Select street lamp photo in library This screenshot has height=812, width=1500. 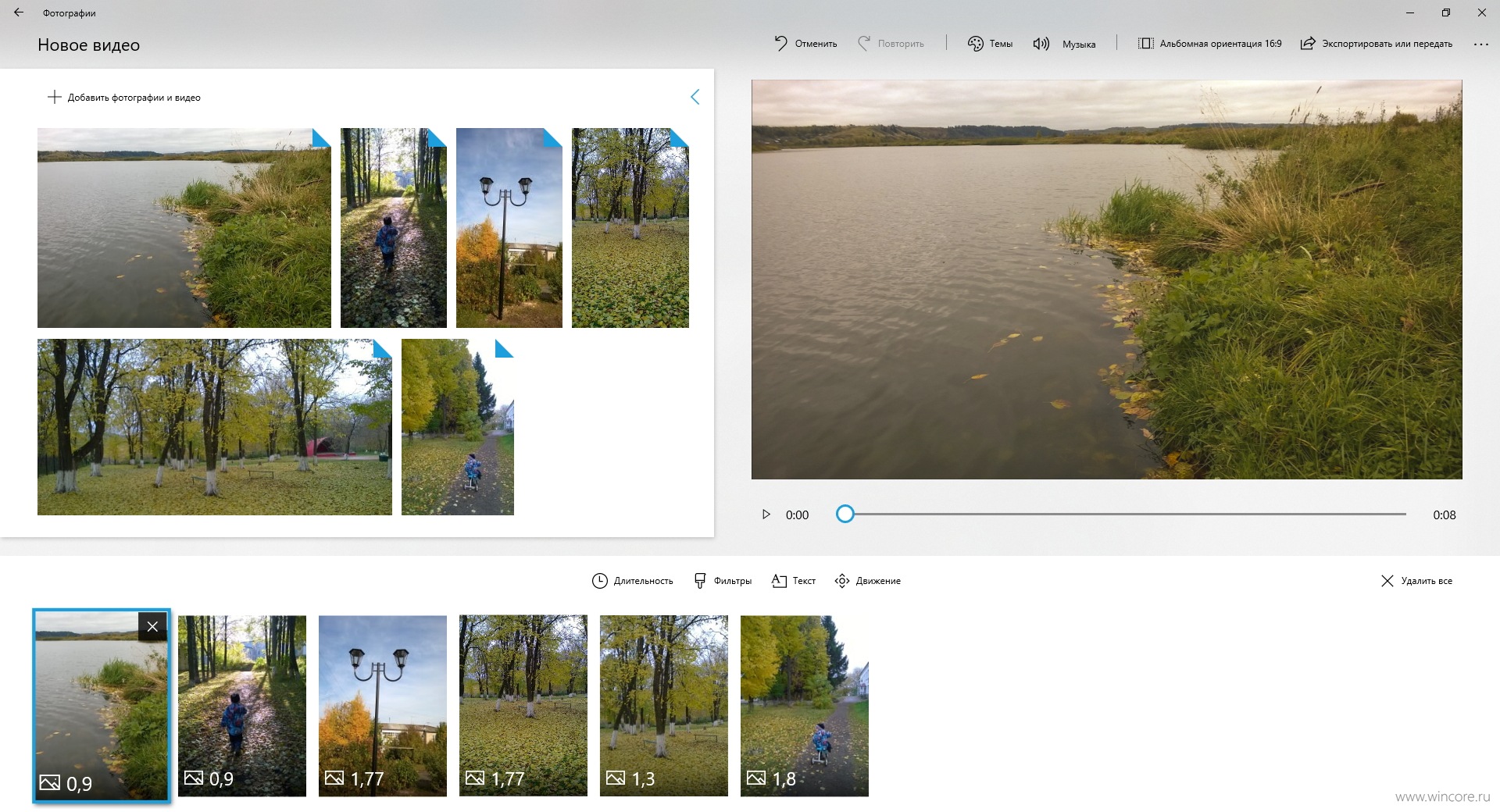pos(509,227)
